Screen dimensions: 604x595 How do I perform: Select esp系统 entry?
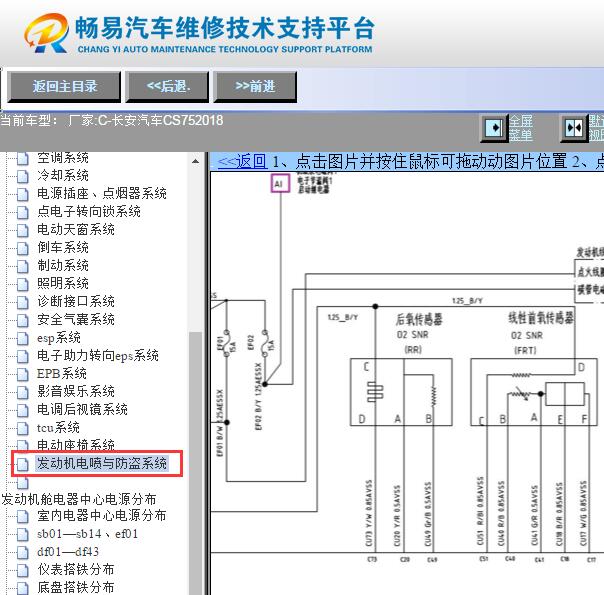59,337
